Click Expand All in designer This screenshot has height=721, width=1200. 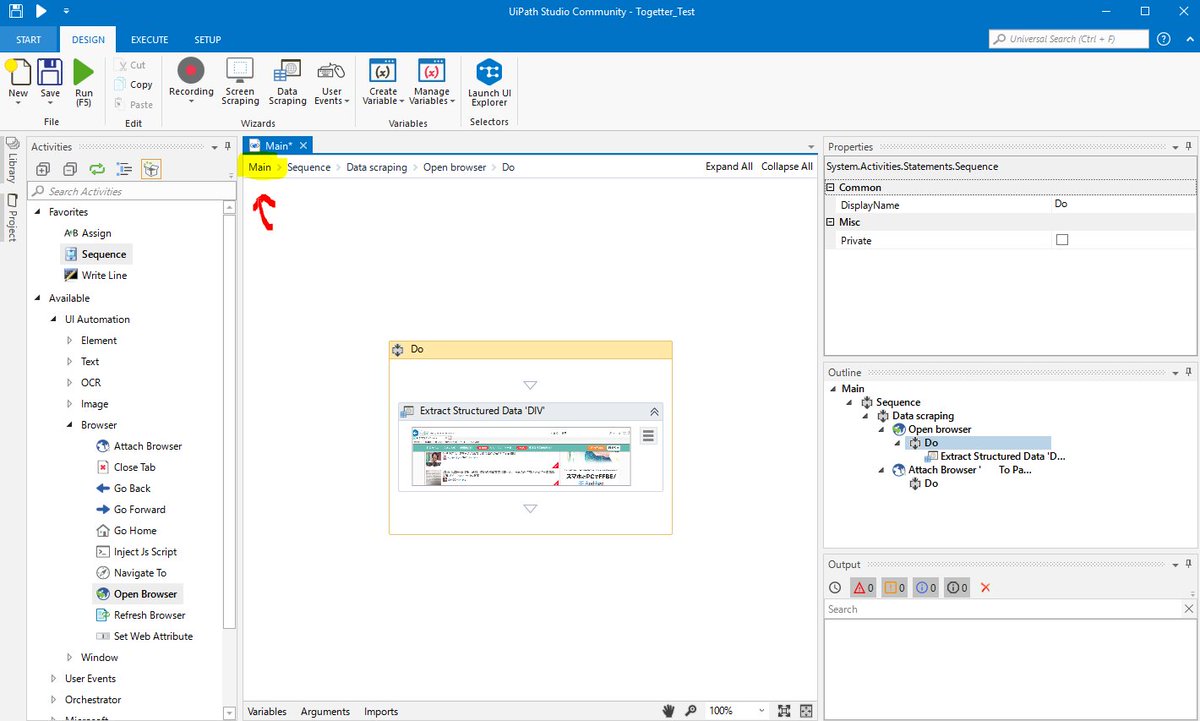[729, 167]
